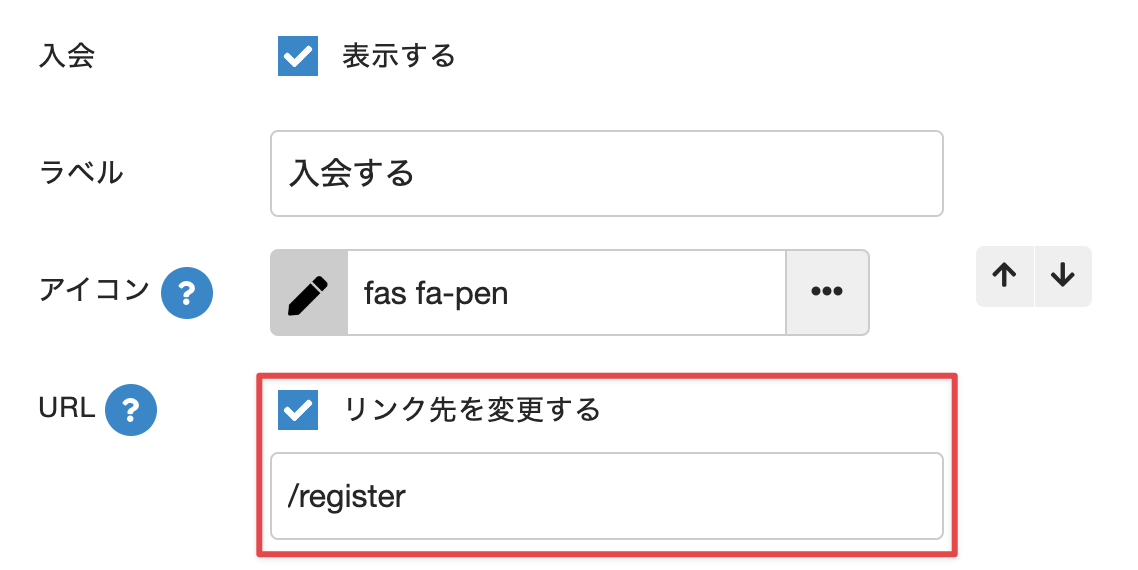Uncheck the リンク先を変更する checkbox
Image resolution: width=1138 pixels, height=570 pixels.
coord(298,410)
